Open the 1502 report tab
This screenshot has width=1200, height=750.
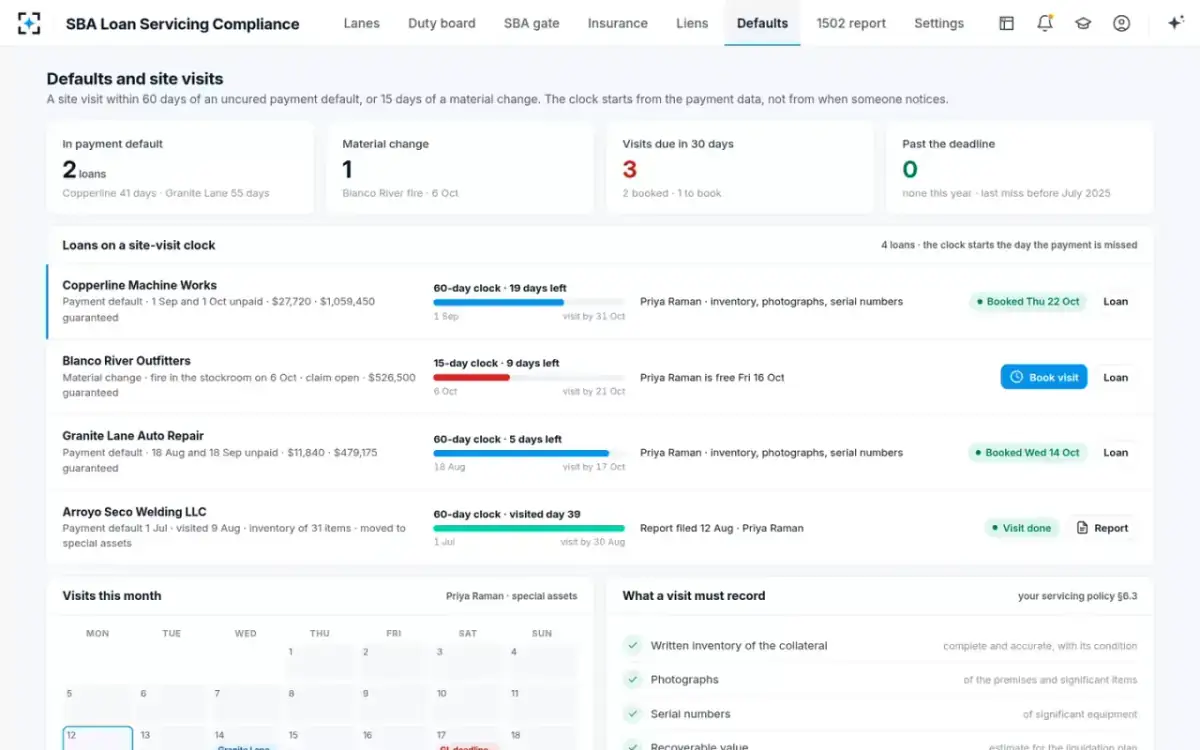[851, 23]
